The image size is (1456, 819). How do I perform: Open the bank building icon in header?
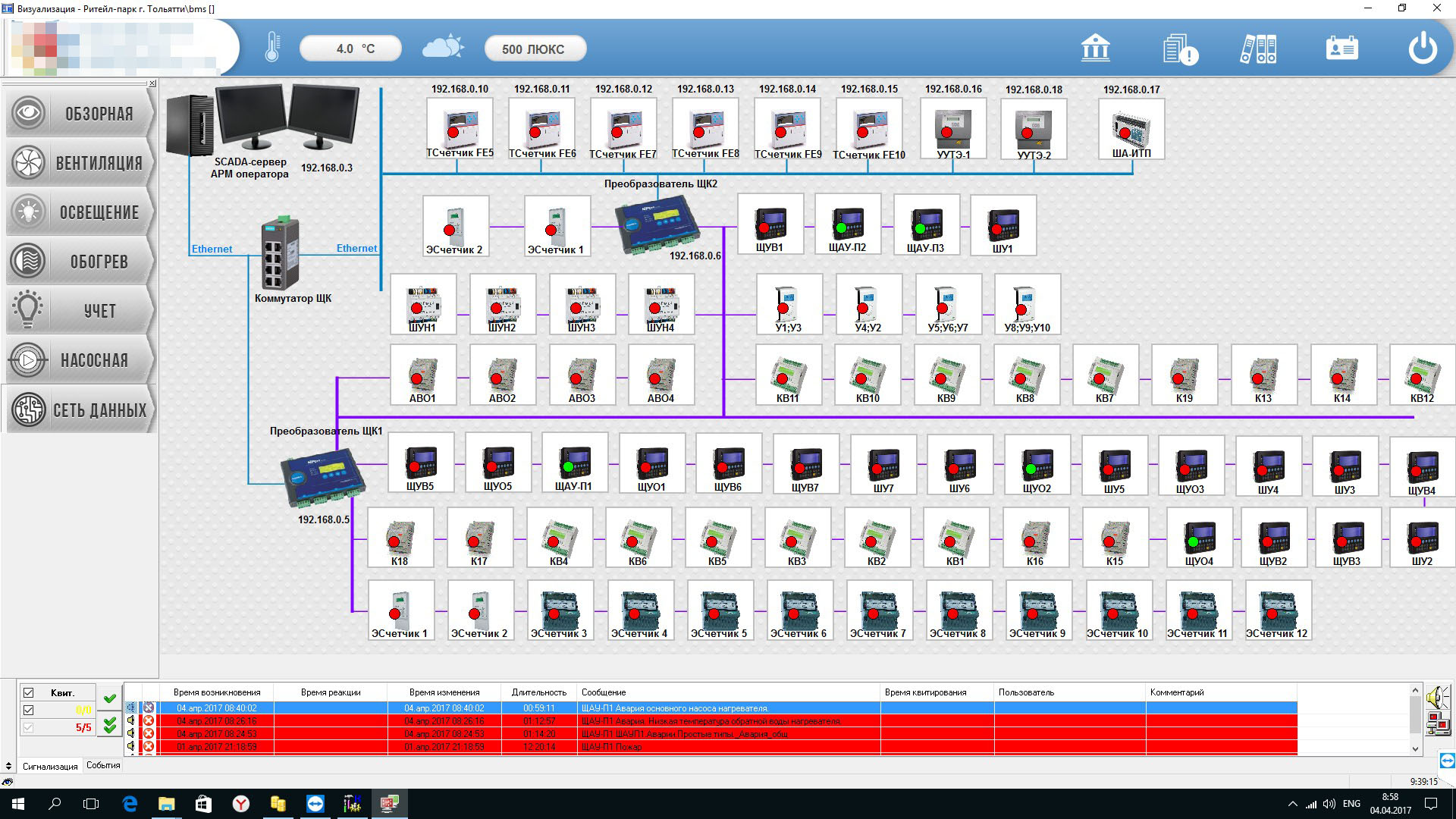pos(1095,49)
